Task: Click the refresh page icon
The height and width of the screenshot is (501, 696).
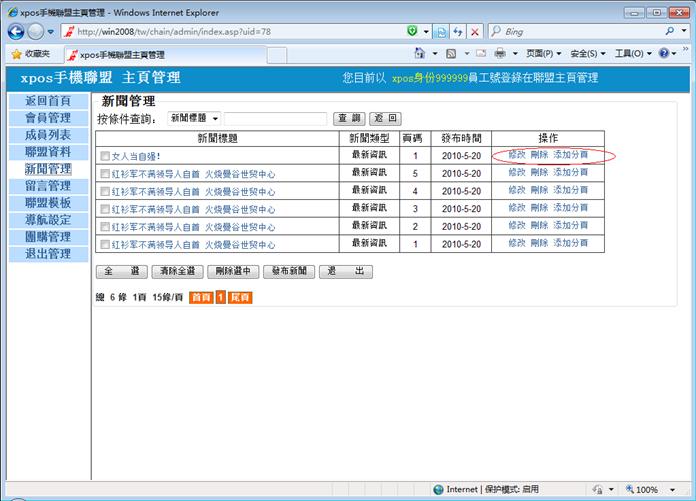Action: (459, 32)
